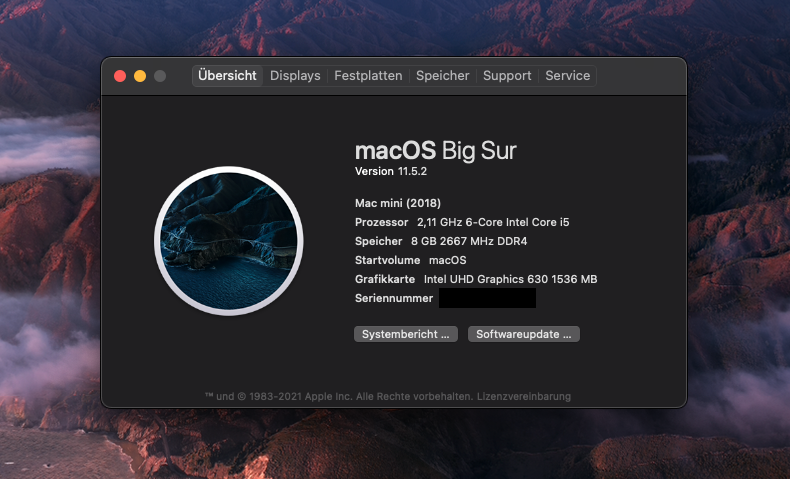Open the Lizenzvereinbarung link
Viewport: 790px width, 479px height.
[x=523, y=396]
